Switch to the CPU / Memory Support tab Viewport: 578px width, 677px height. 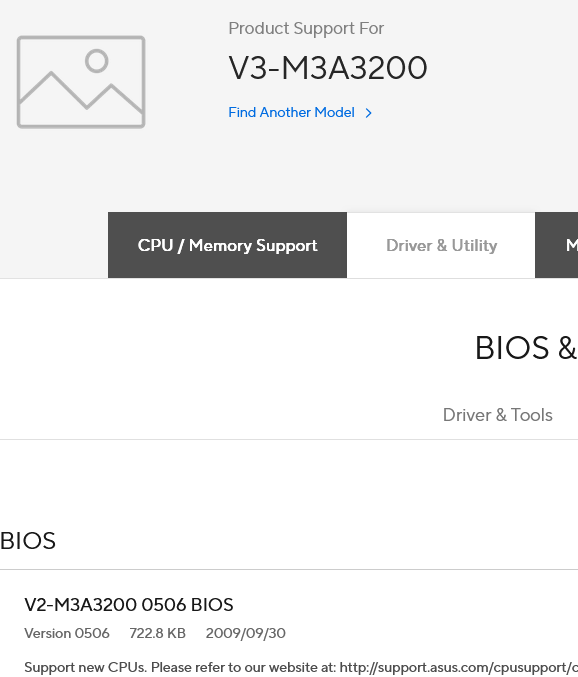click(227, 245)
